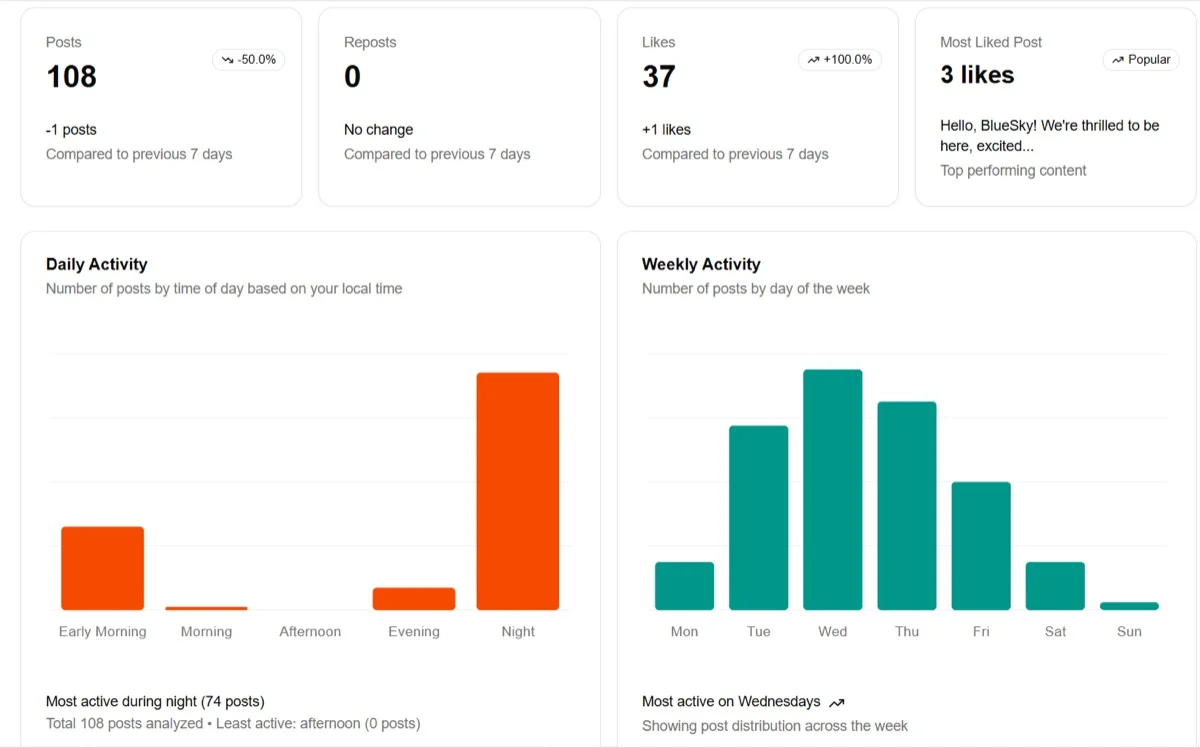This screenshot has height=748, width=1200.
Task: Click the '-1 posts' change text
Action: (71, 130)
